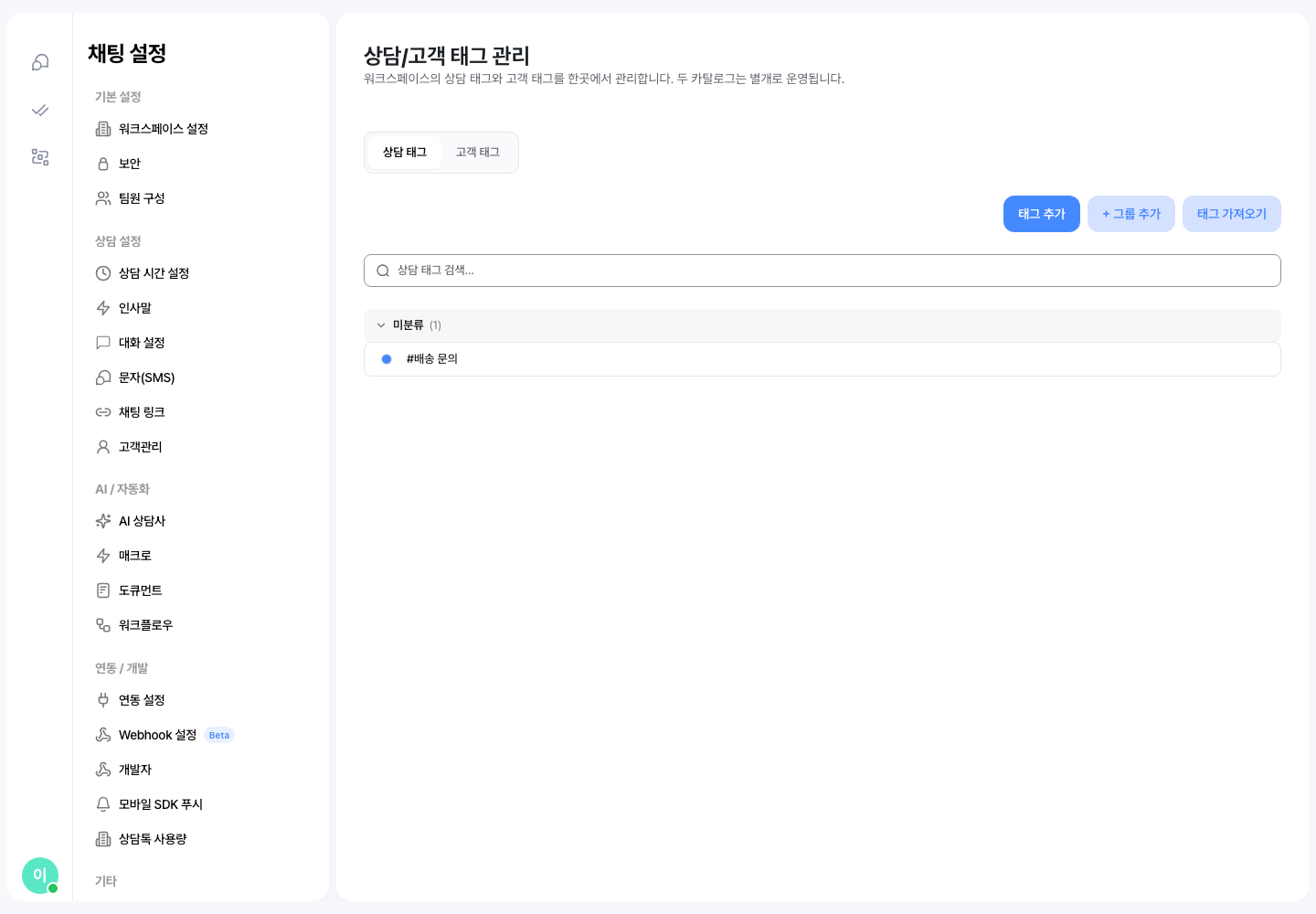Open the chat inbox icon in left rail
Viewport: 1316px width, 914px height.
pyautogui.click(x=40, y=62)
